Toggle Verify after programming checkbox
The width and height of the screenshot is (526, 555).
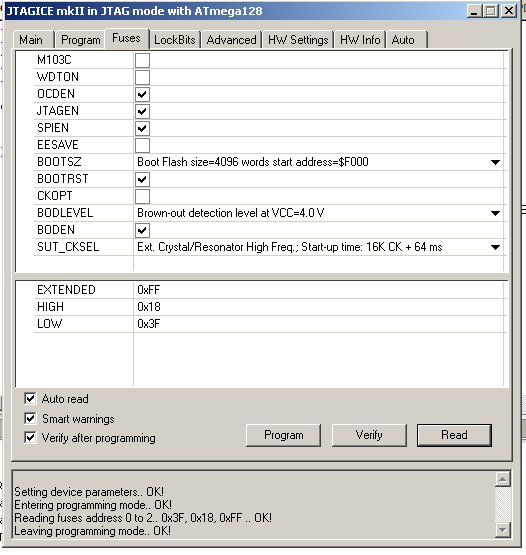[x=30, y=437]
